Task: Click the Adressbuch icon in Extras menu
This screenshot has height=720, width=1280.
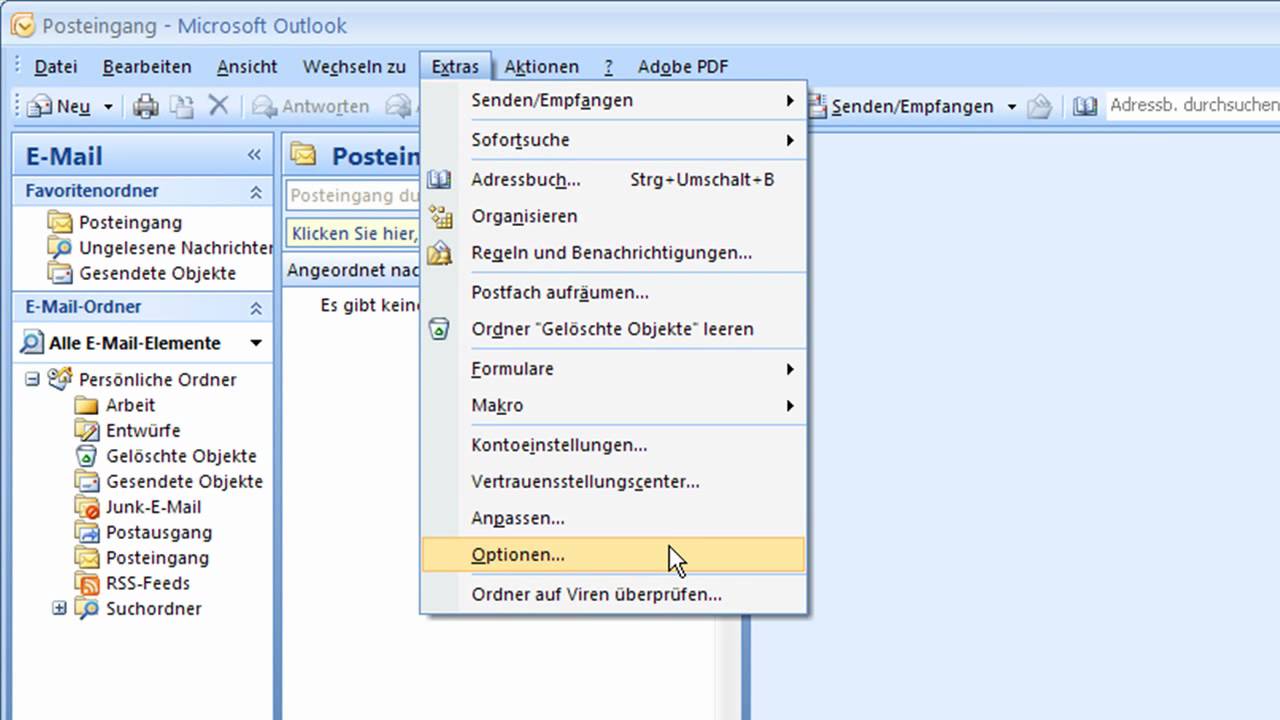Action: tap(439, 180)
